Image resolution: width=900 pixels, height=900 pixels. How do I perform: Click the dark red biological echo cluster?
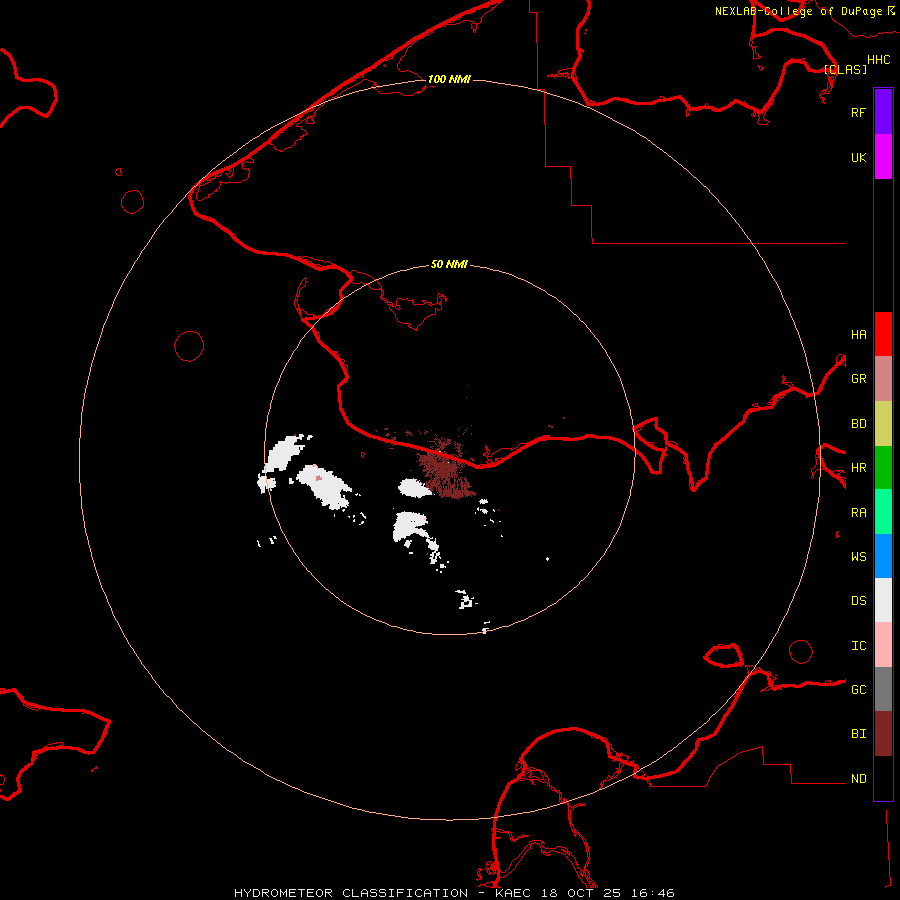(x=446, y=470)
